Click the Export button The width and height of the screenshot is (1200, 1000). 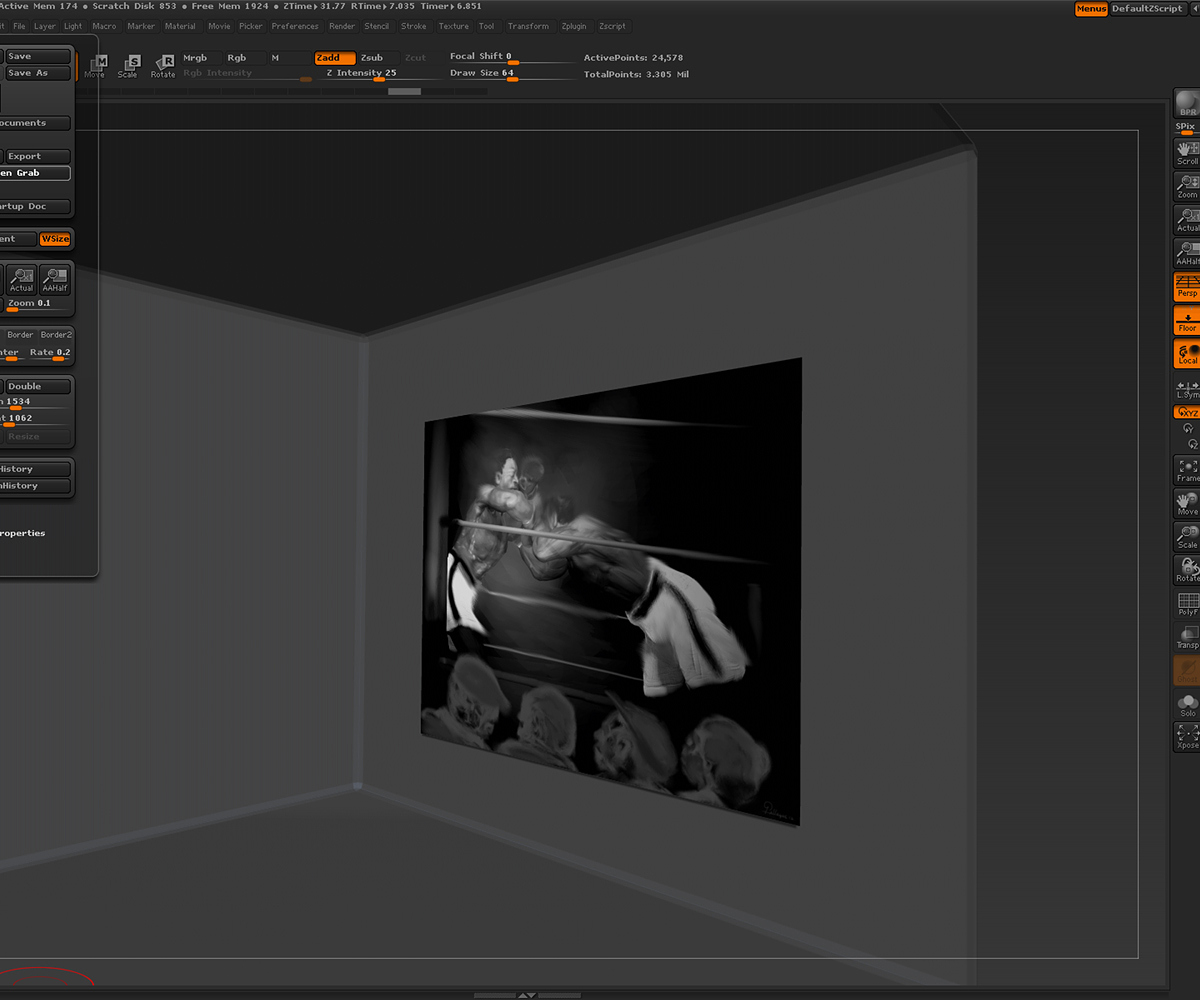pyautogui.click(x=38, y=156)
